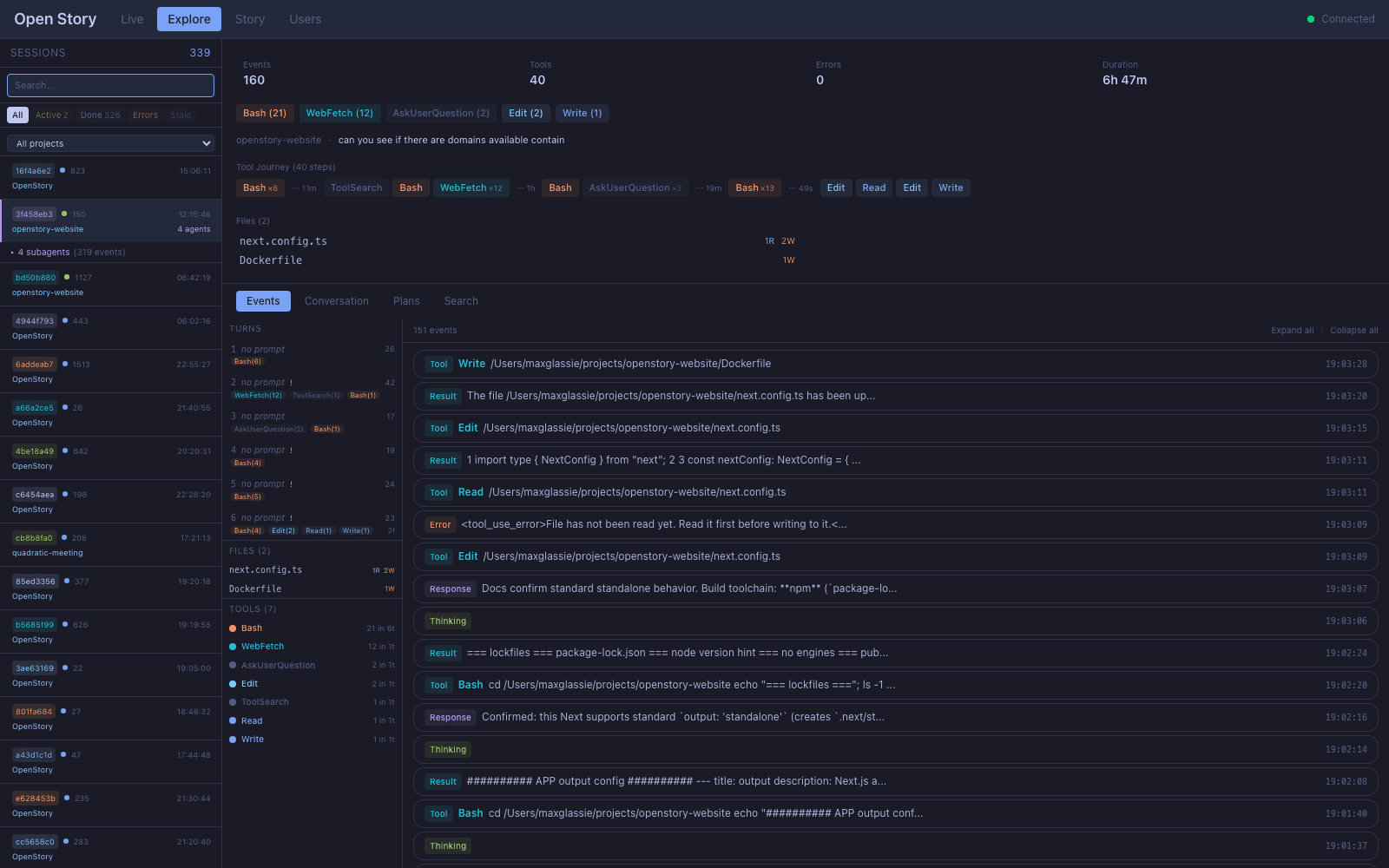The image size is (1389, 868).
Task: Expand the Thinking event at 19:02:14
Action: point(895,749)
